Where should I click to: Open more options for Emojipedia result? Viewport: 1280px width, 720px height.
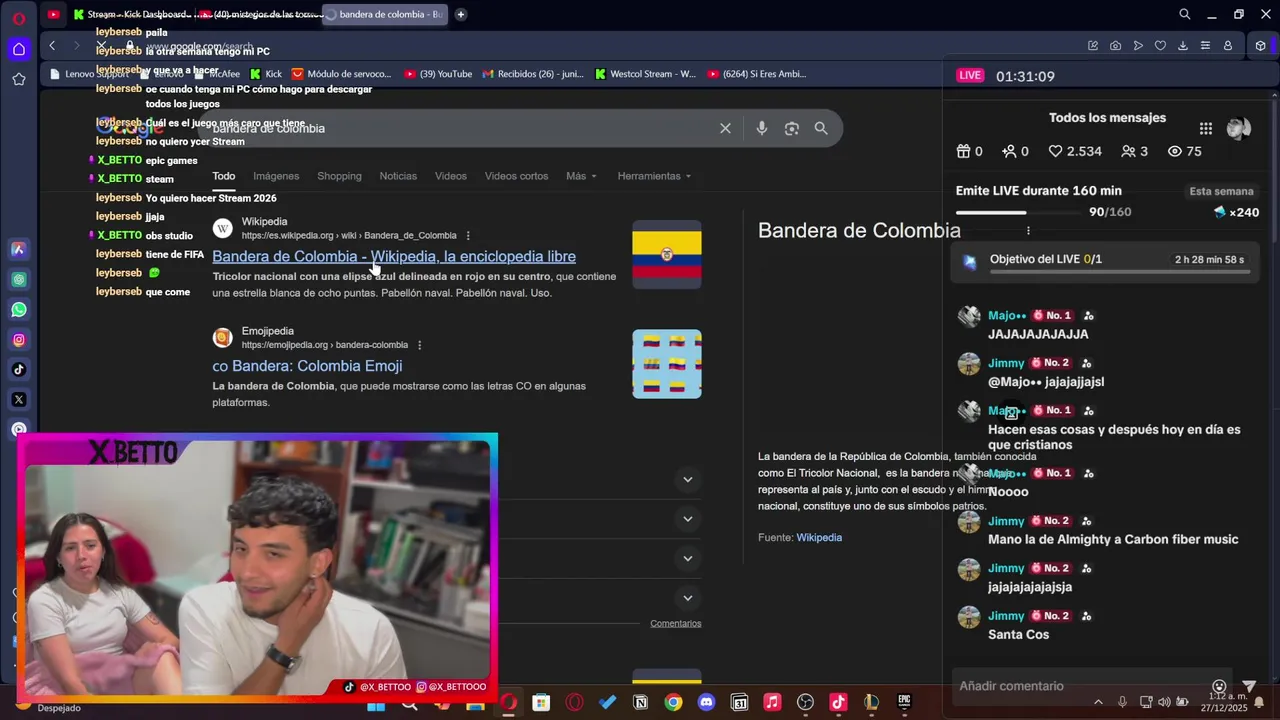419,345
